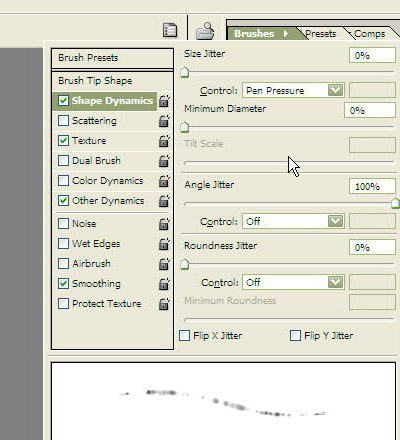Click the Smoothing option label

pyautogui.click(x=96, y=284)
